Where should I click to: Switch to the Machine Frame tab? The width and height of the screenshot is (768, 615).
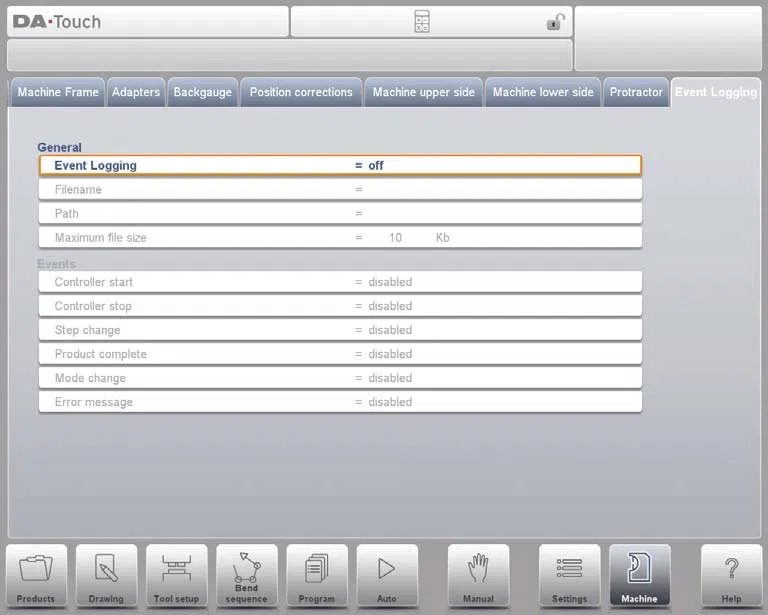[58, 92]
